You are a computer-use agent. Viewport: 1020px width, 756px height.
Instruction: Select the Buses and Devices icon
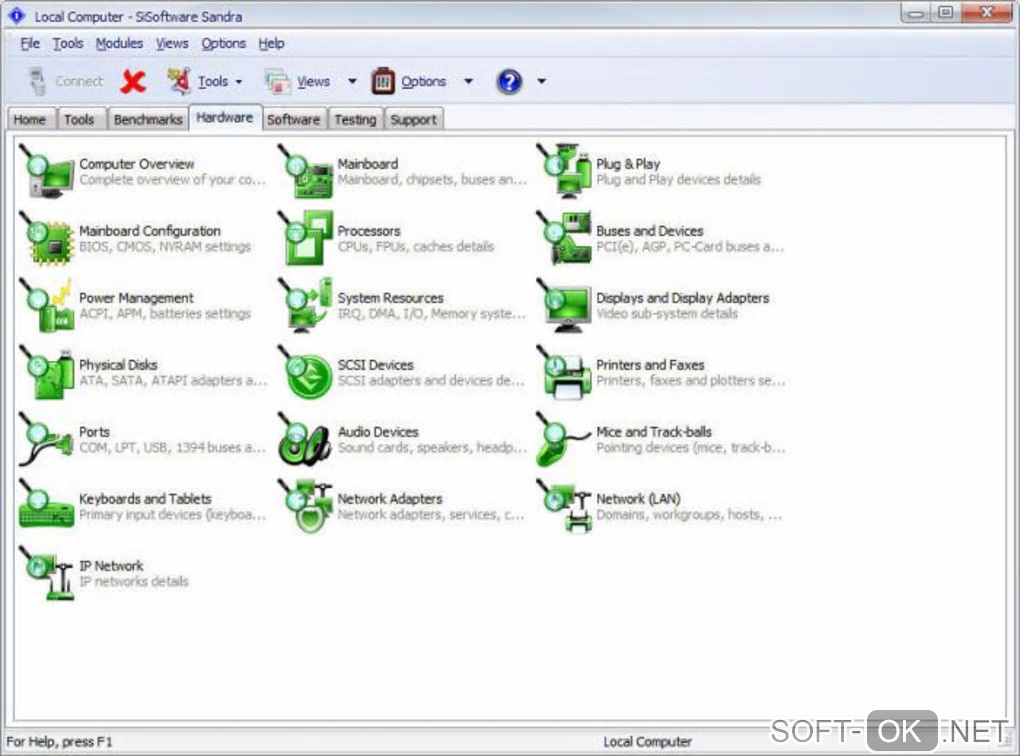(564, 238)
